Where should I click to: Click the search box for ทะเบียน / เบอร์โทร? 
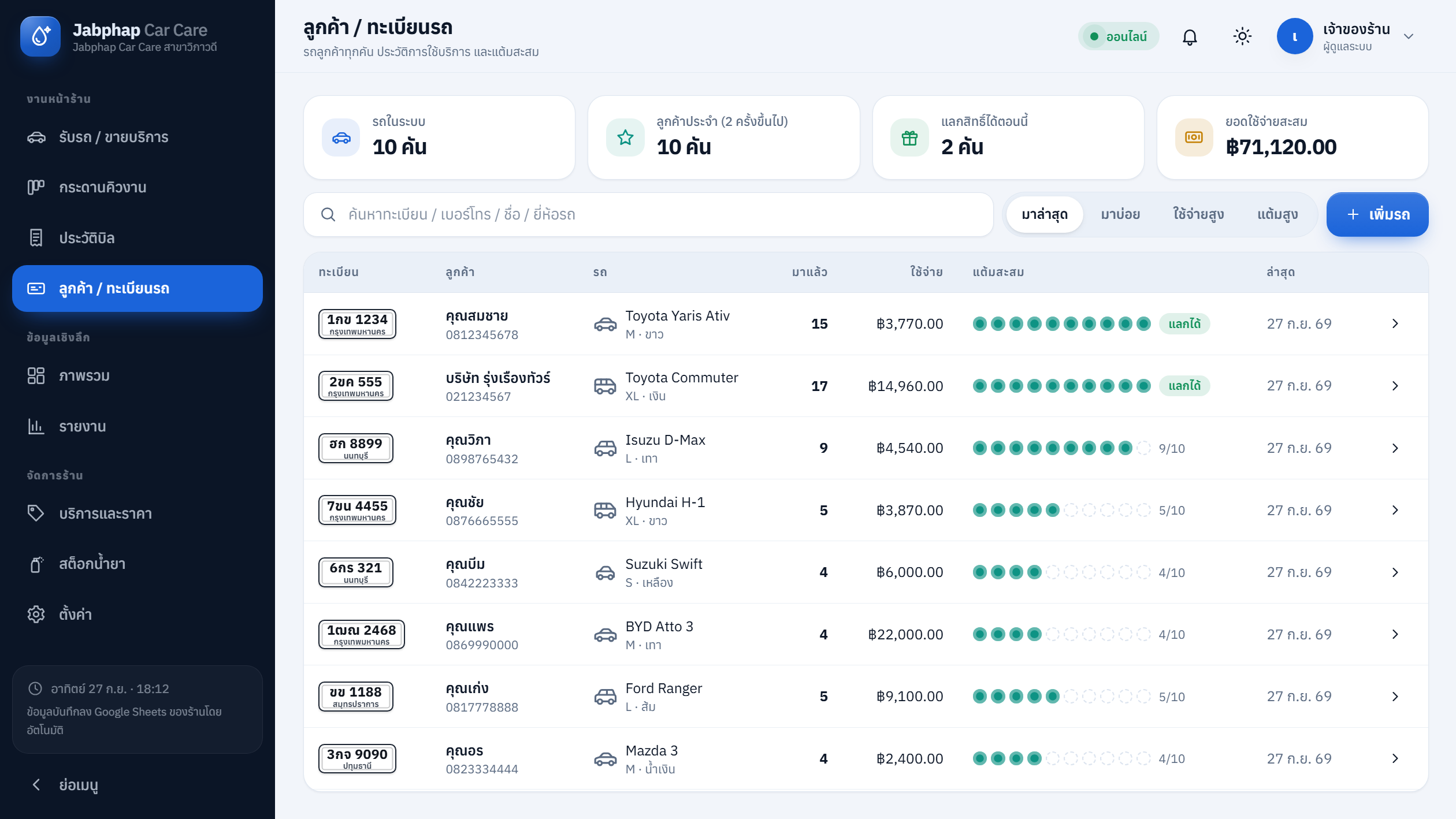click(x=648, y=215)
